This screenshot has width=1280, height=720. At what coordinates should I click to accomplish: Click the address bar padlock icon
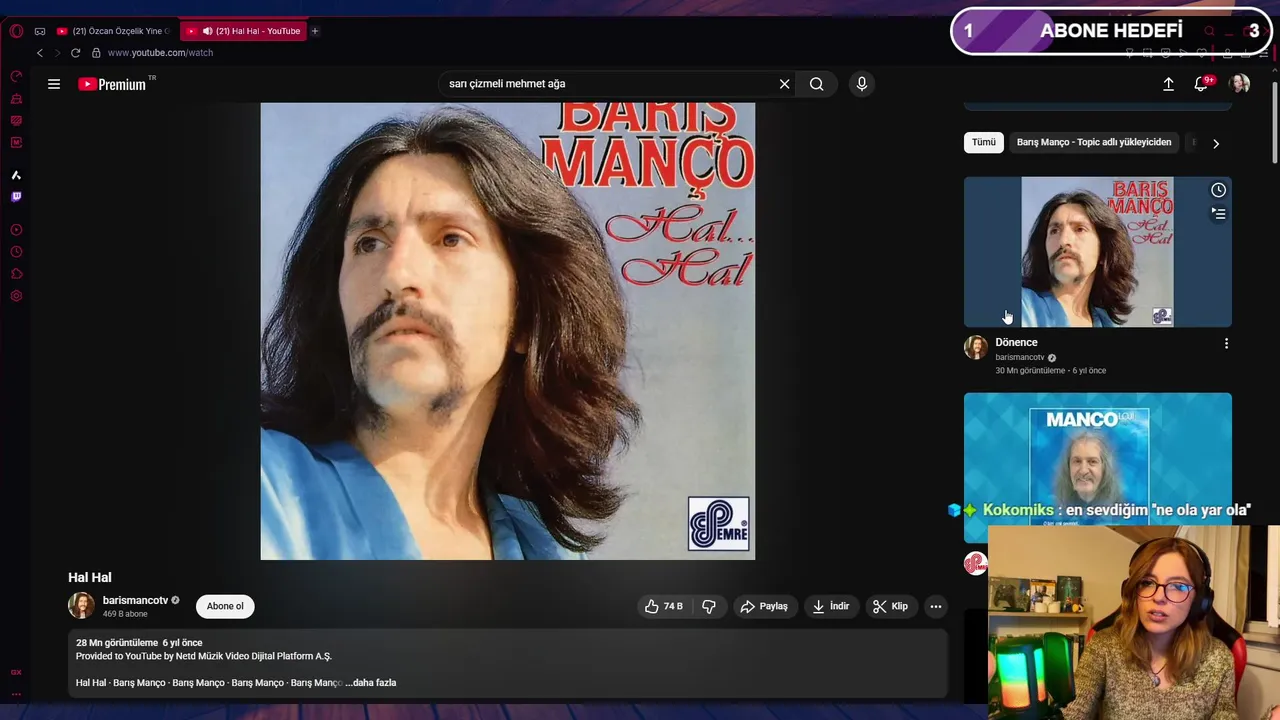pyautogui.click(x=96, y=53)
